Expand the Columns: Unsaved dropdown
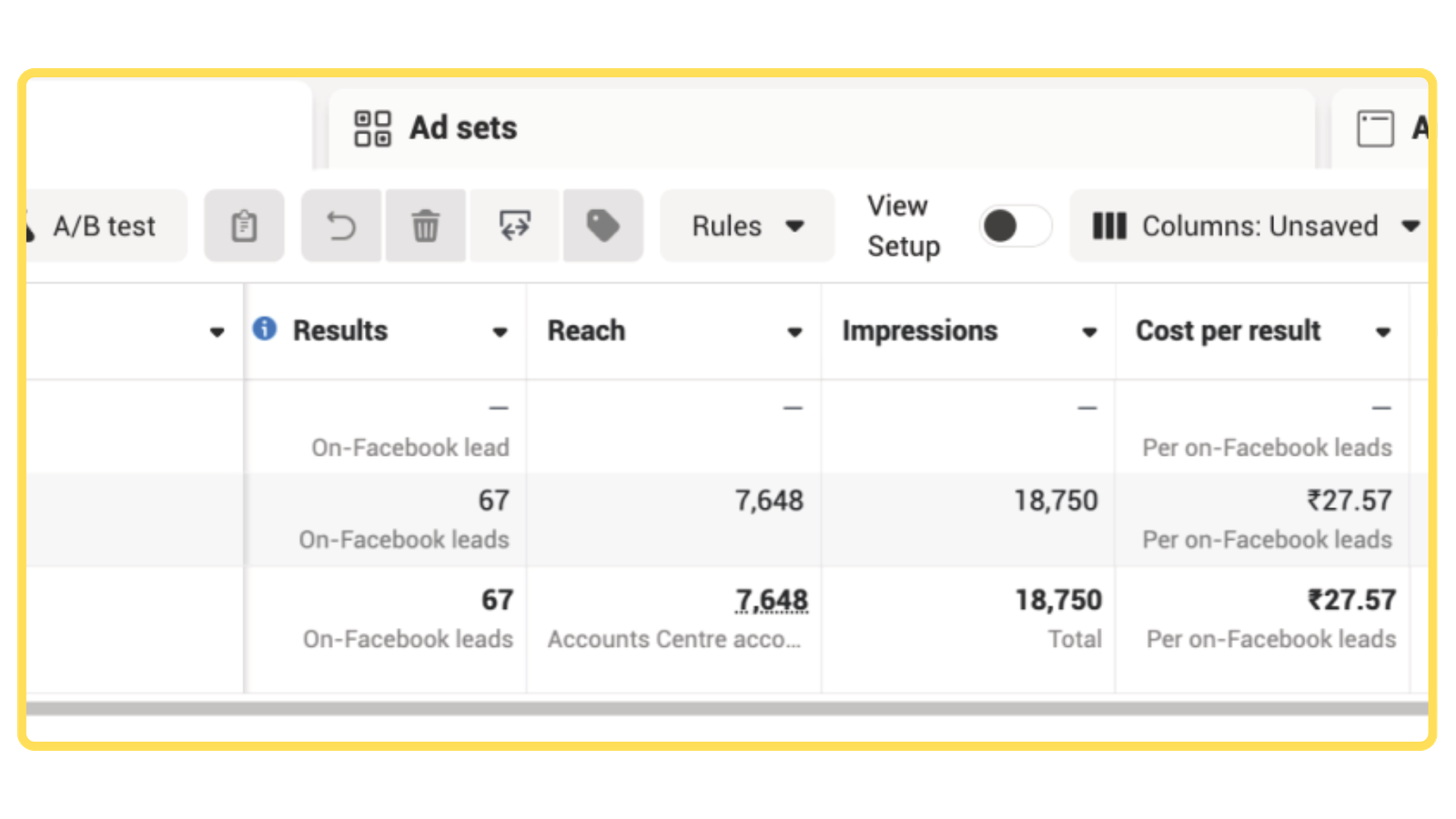This screenshot has height=819, width=1456. tap(1410, 226)
